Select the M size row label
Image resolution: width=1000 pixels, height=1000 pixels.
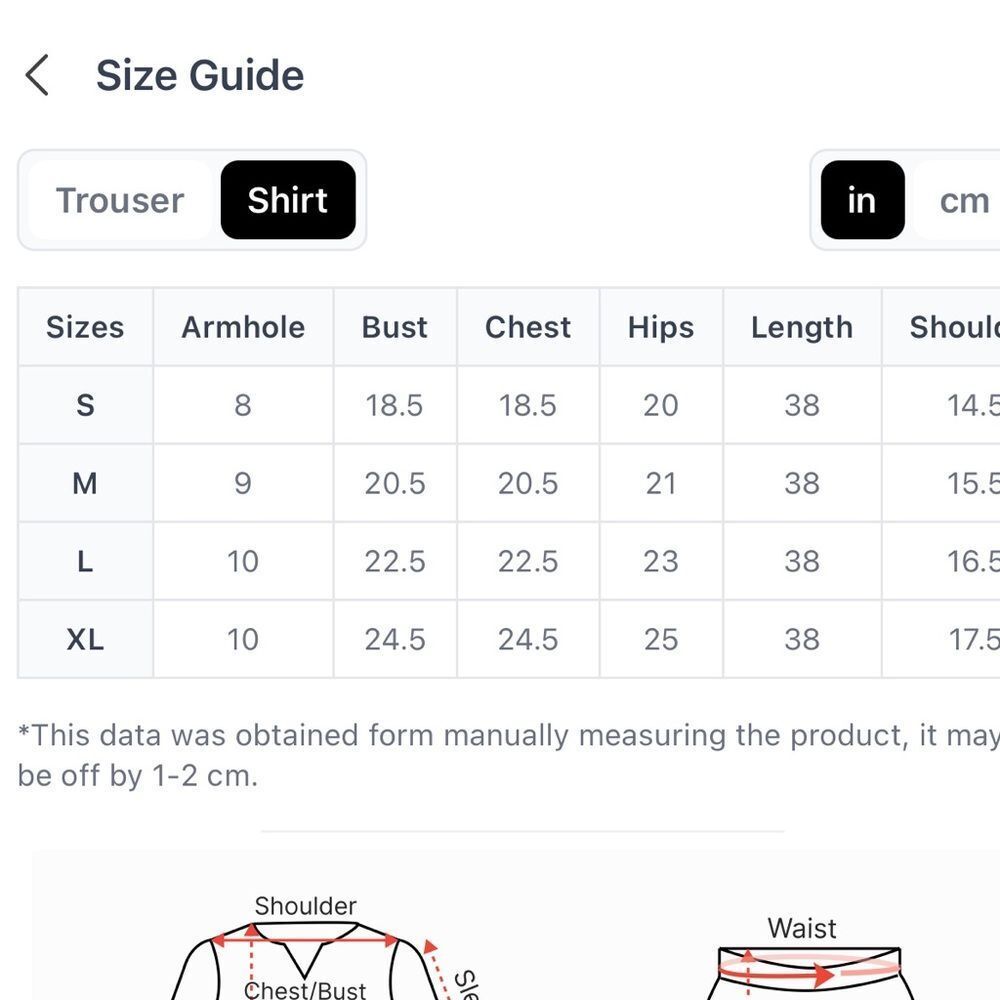click(85, 483)
